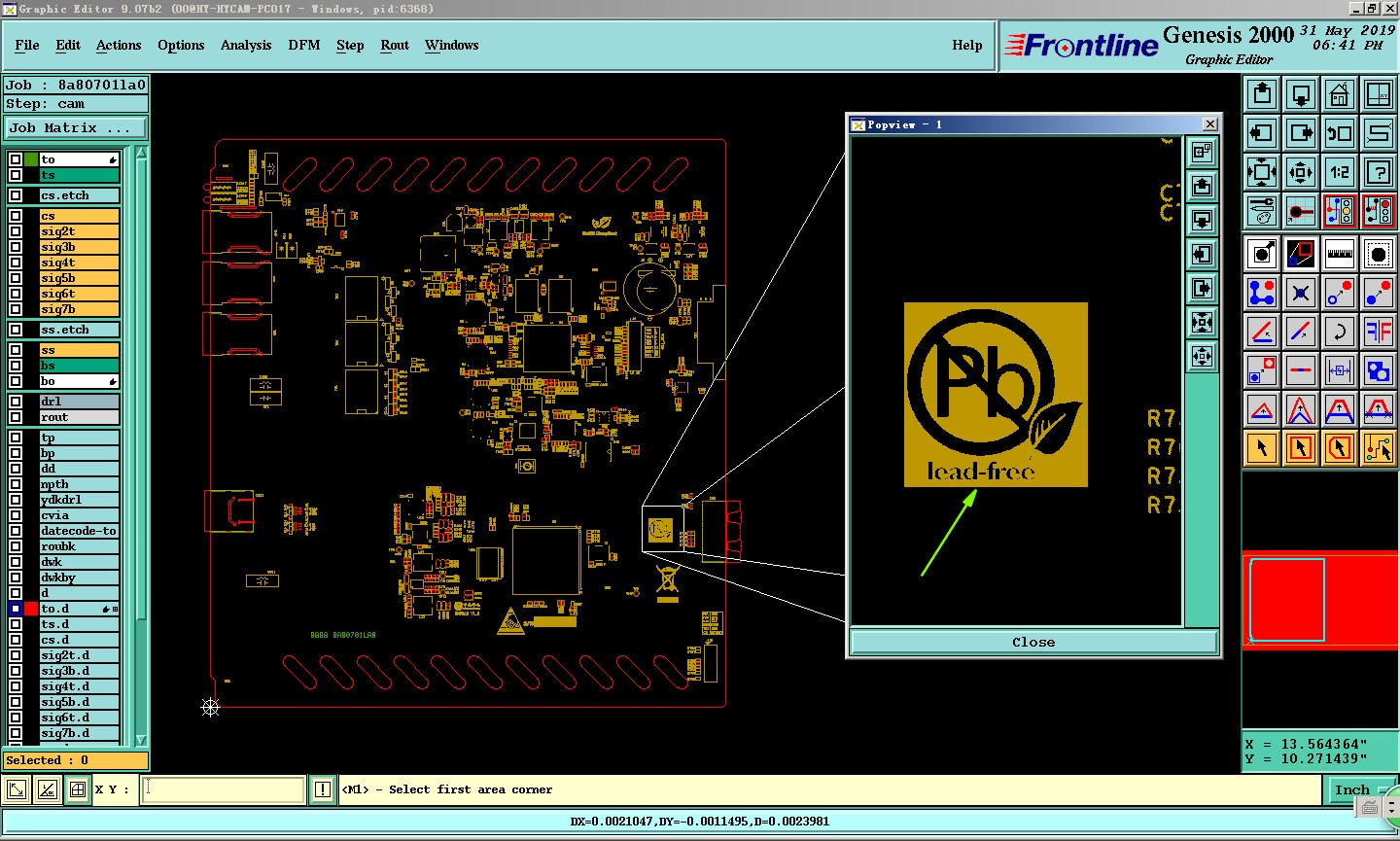Click the home view icon

click(x=1340, y=94)
